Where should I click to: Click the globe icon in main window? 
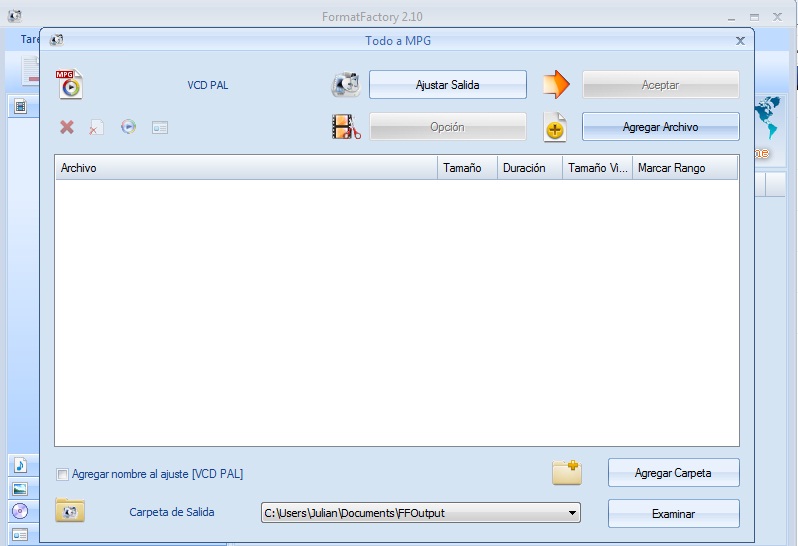[x=767, y=116]
